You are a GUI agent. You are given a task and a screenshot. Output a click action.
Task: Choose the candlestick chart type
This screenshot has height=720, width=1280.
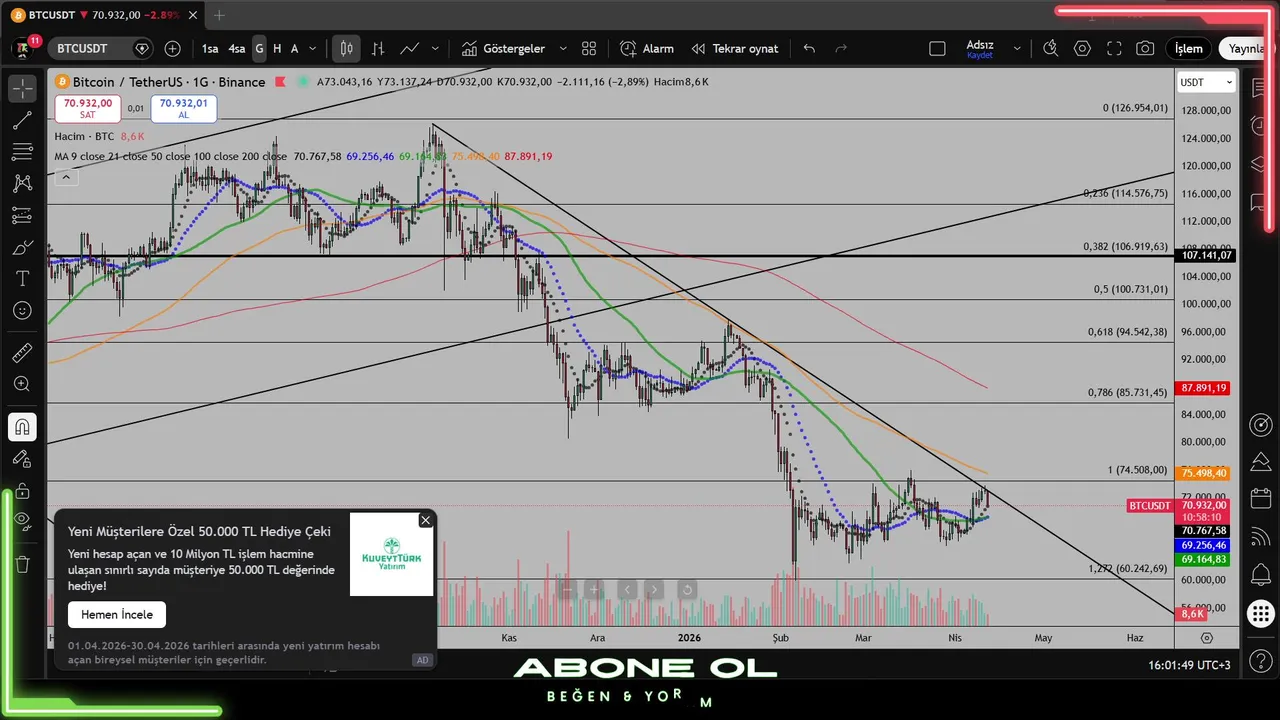point(346,48)
